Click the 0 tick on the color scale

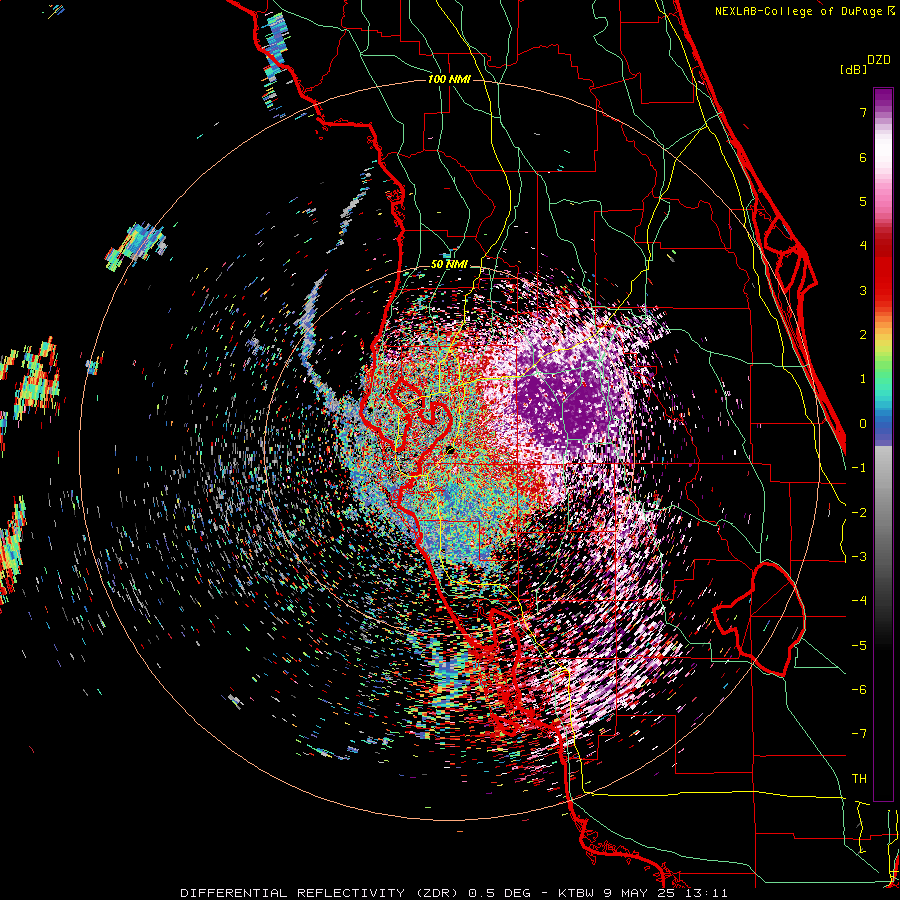point(863,424)
